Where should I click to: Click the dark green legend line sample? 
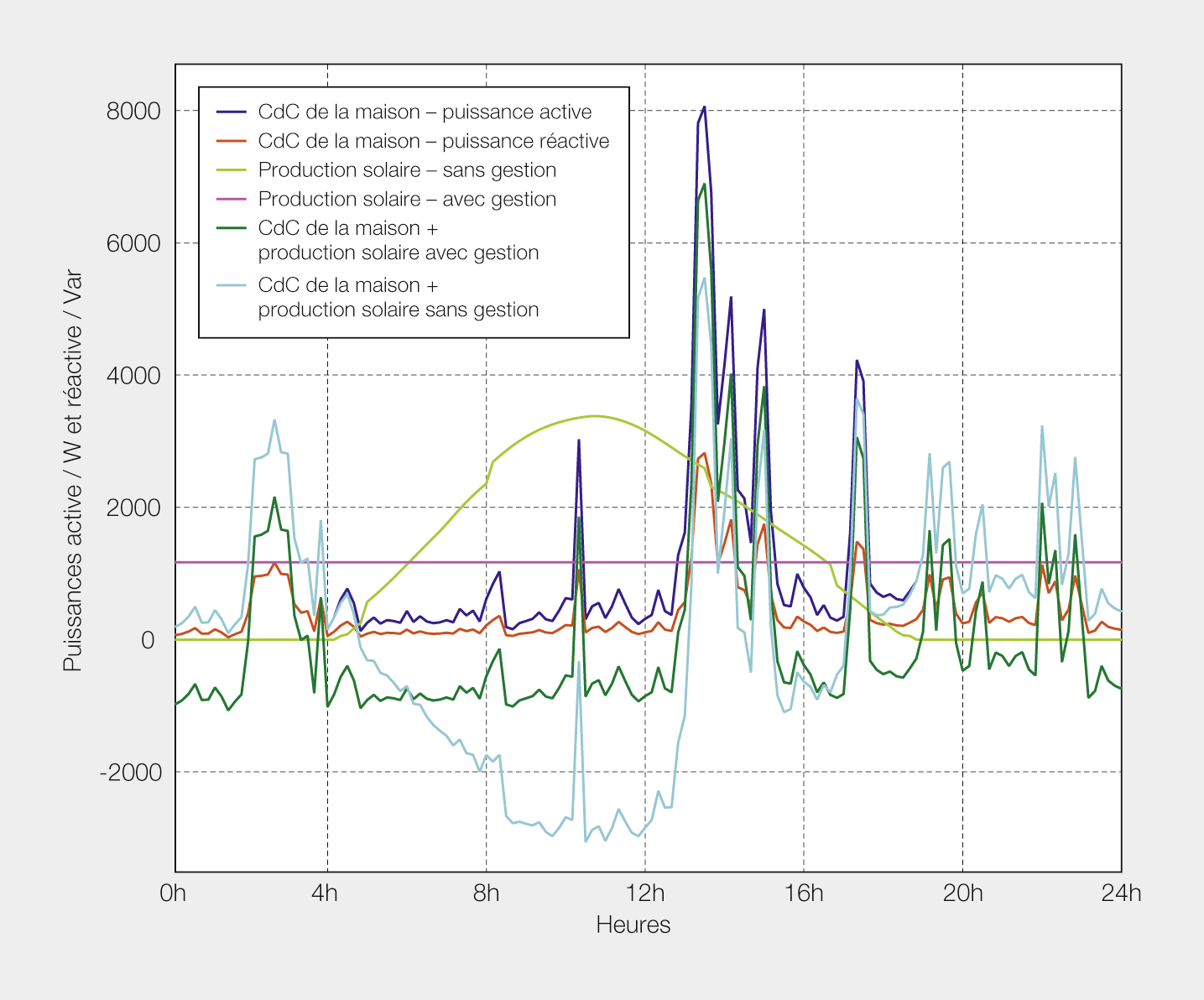pos(231,228)
